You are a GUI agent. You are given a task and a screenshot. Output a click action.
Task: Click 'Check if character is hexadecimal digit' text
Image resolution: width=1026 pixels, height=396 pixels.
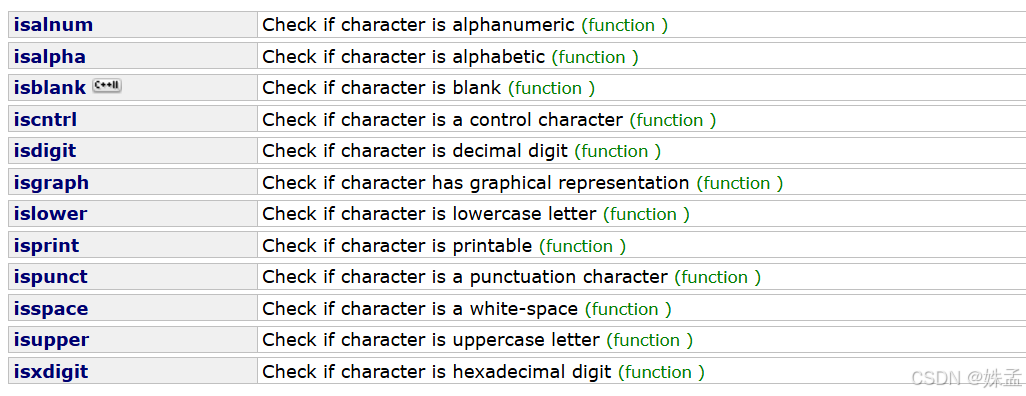[436, 372]
